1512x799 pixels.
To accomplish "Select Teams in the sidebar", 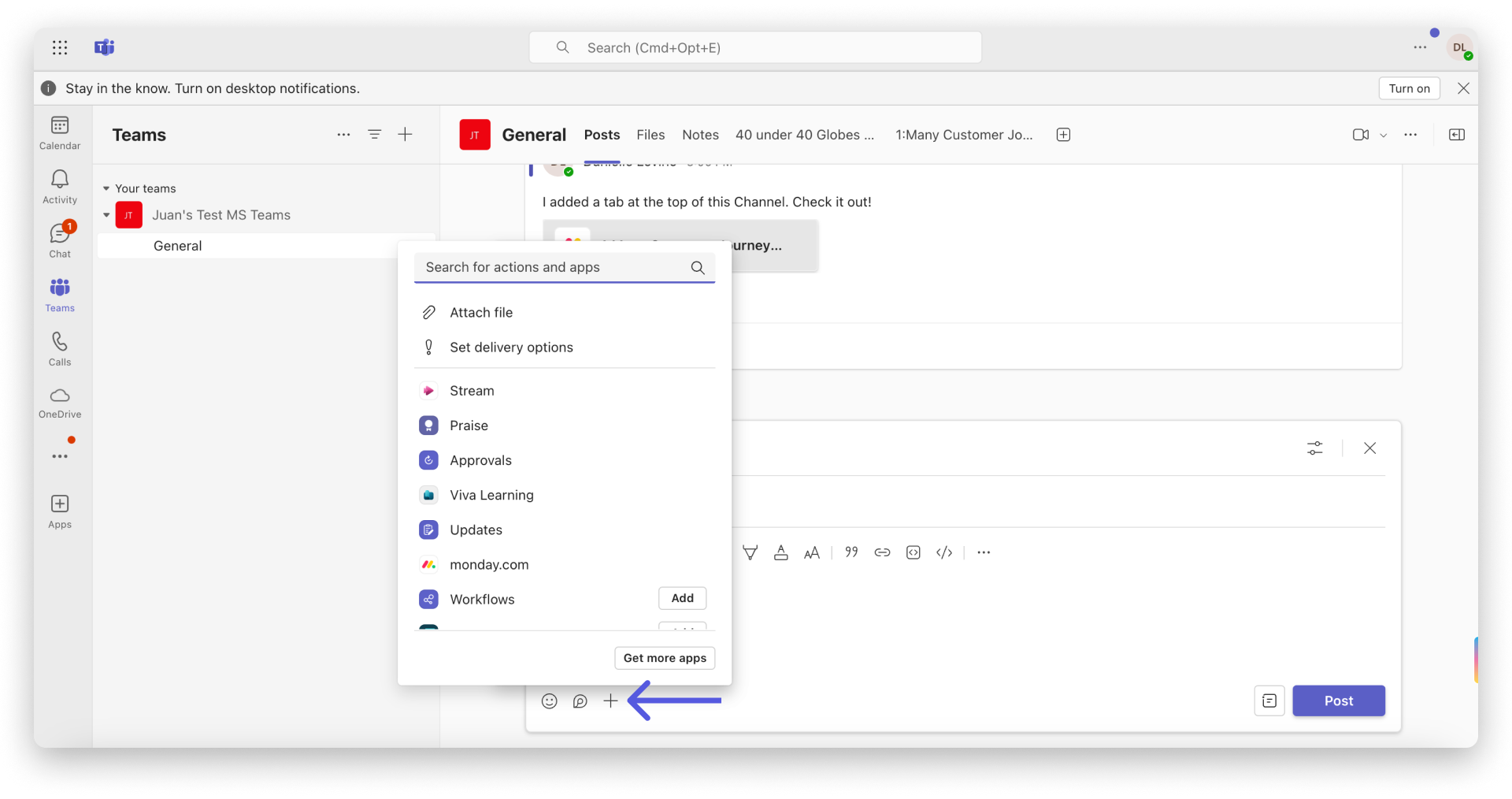I will pos(60,295).
